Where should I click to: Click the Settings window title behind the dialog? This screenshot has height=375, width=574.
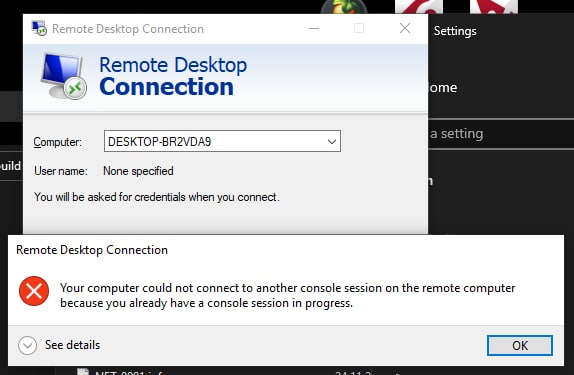pos(455,31)
